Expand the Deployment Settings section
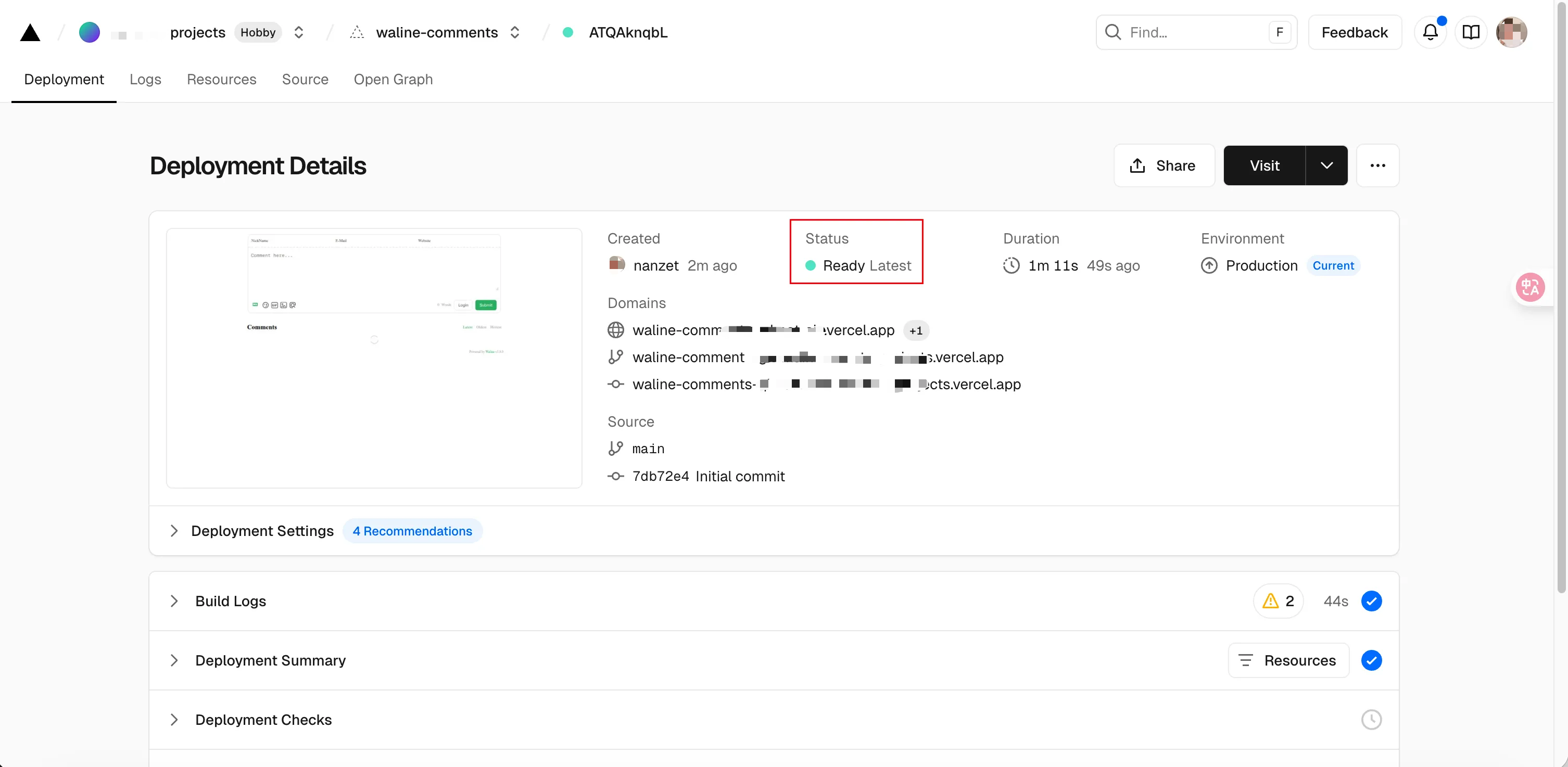 pyautogui.click(x=174, y=531)
